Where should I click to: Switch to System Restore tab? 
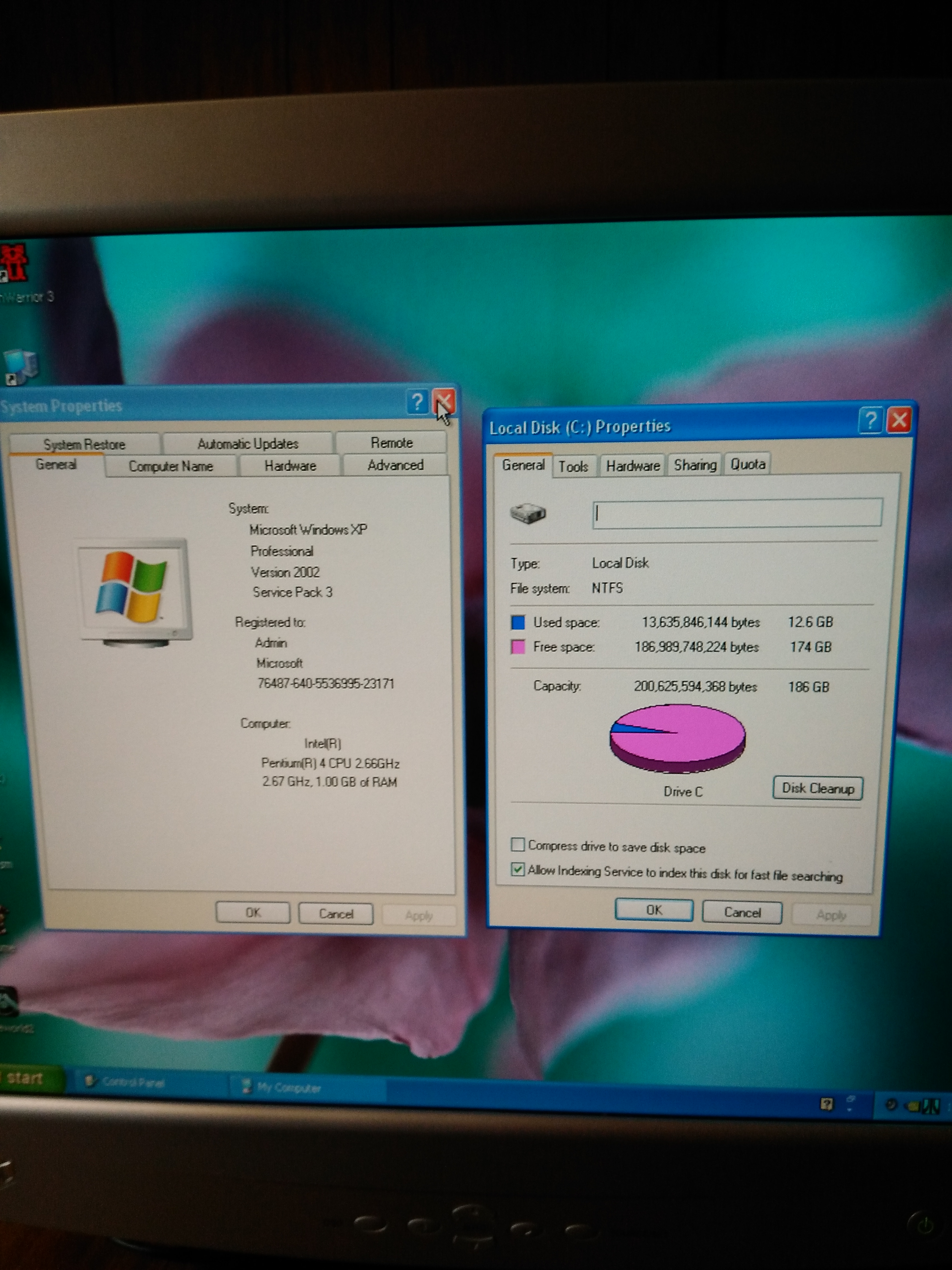(84, 444)
